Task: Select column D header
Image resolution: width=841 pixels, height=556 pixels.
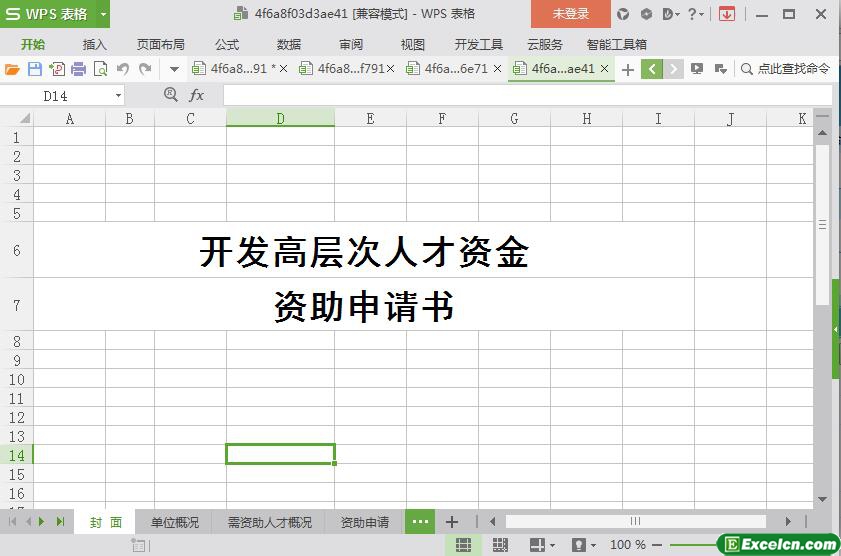Action: point(280,118)
